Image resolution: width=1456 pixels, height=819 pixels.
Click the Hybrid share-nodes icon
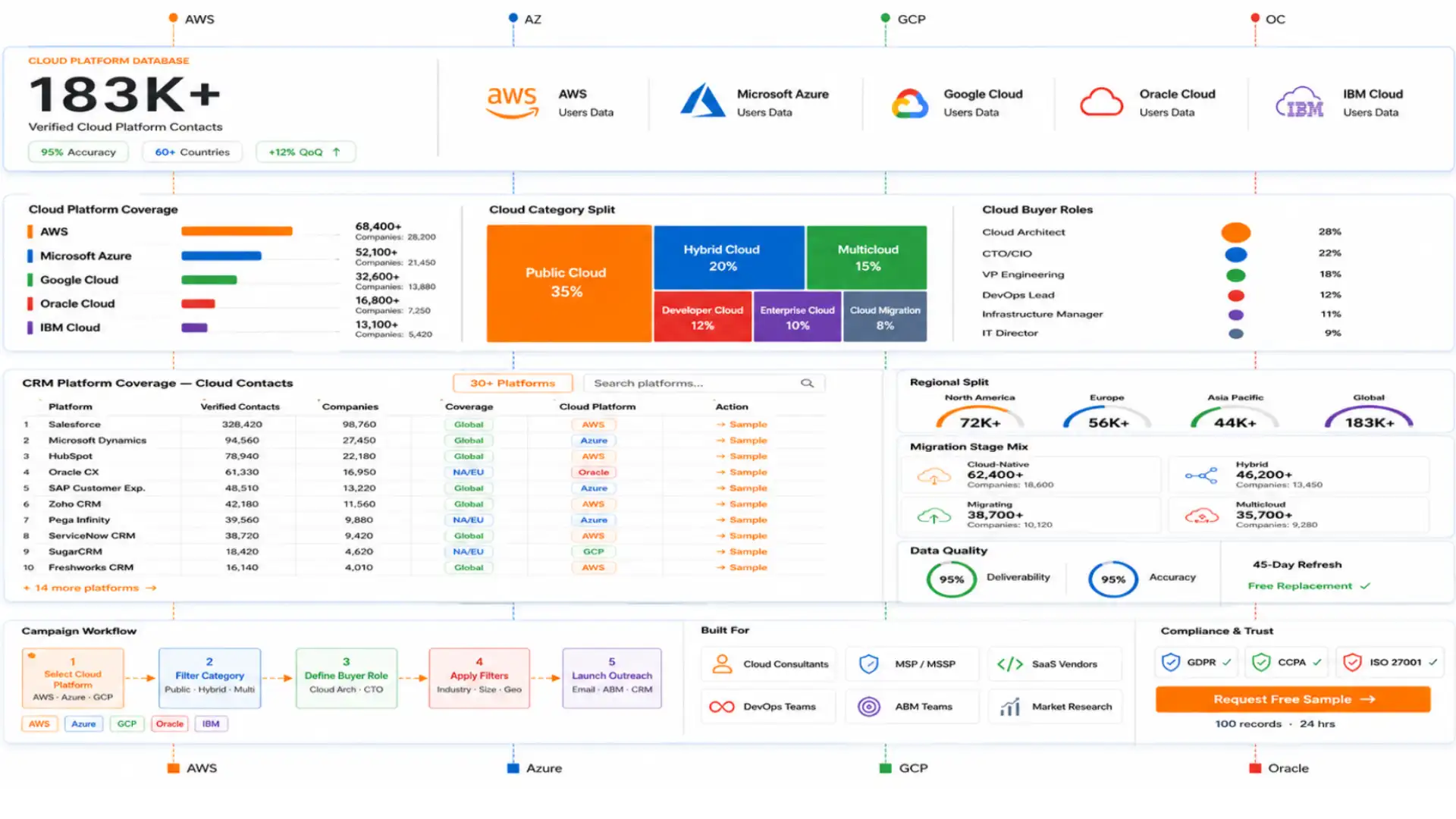1201,475
